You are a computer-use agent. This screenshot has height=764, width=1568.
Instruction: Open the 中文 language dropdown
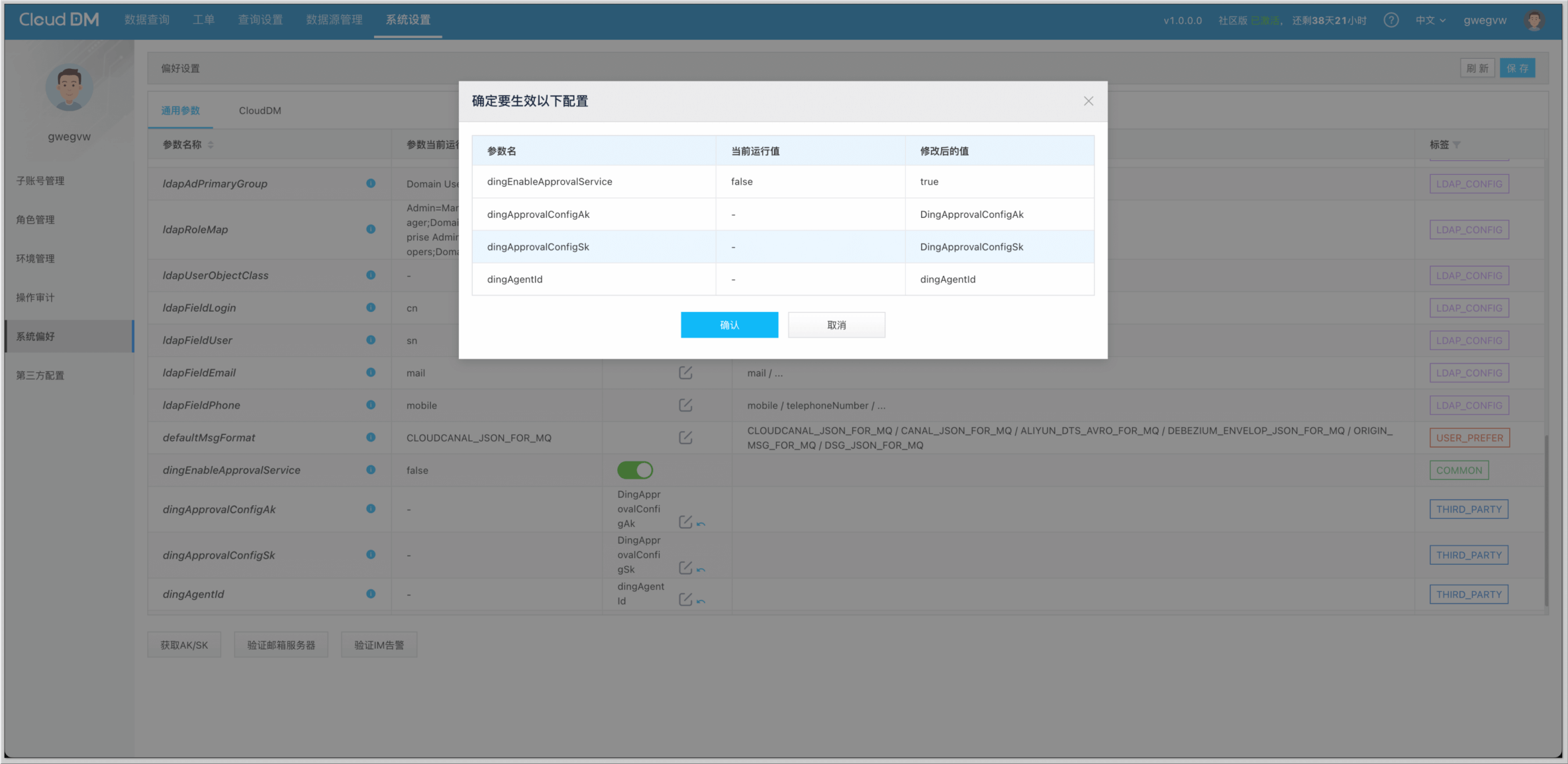[1430, 21]
